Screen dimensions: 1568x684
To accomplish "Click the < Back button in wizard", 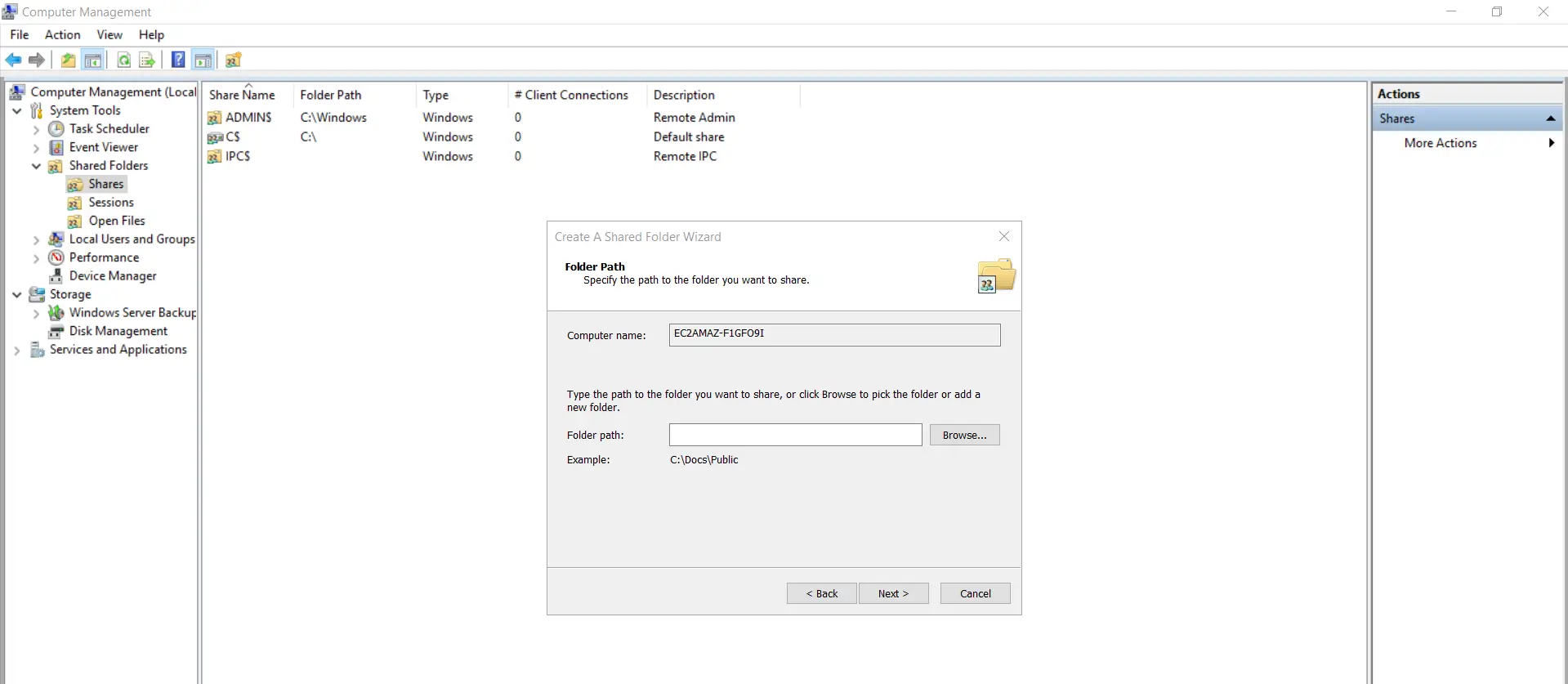I will tap(821, 593).
